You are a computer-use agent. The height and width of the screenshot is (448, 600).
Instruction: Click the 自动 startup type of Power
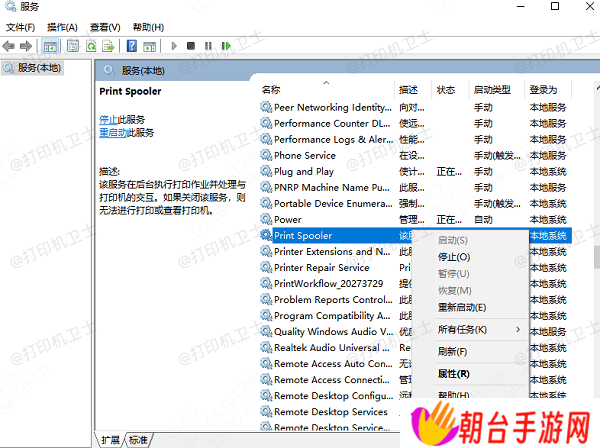pos(483,219)
